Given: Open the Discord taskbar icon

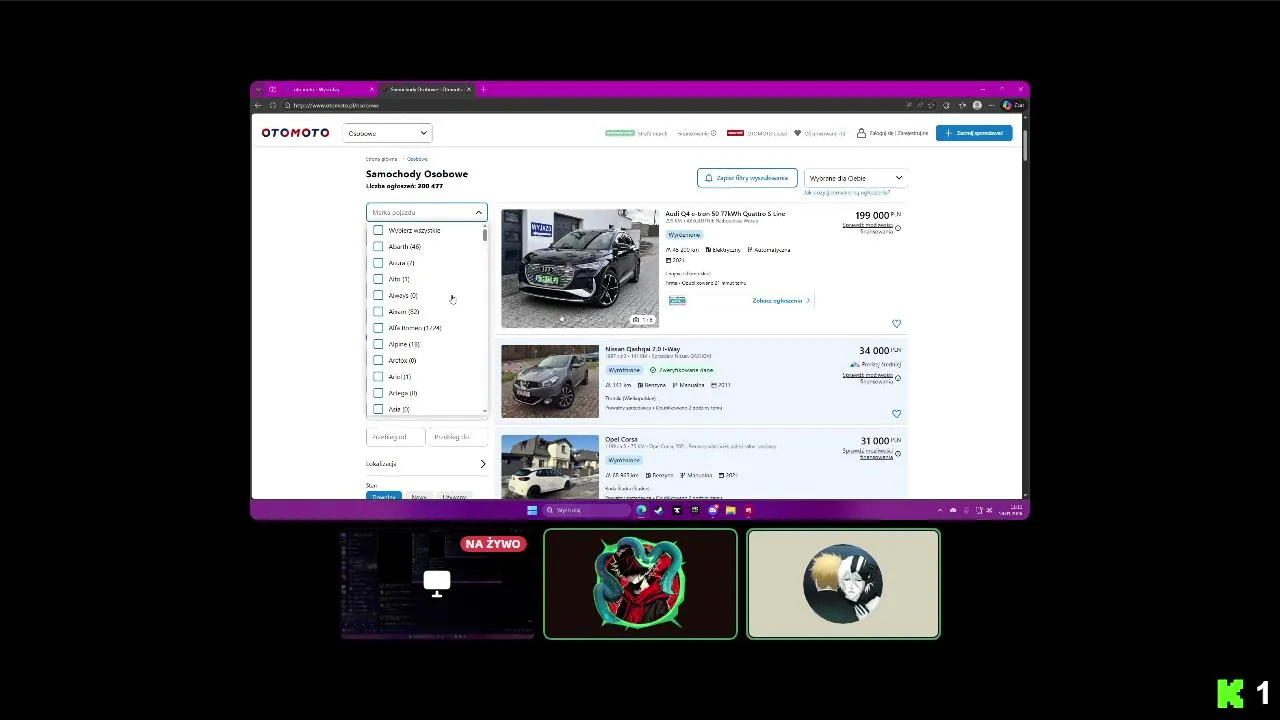Looking at the screenshot, I should [x=712, y=510].
